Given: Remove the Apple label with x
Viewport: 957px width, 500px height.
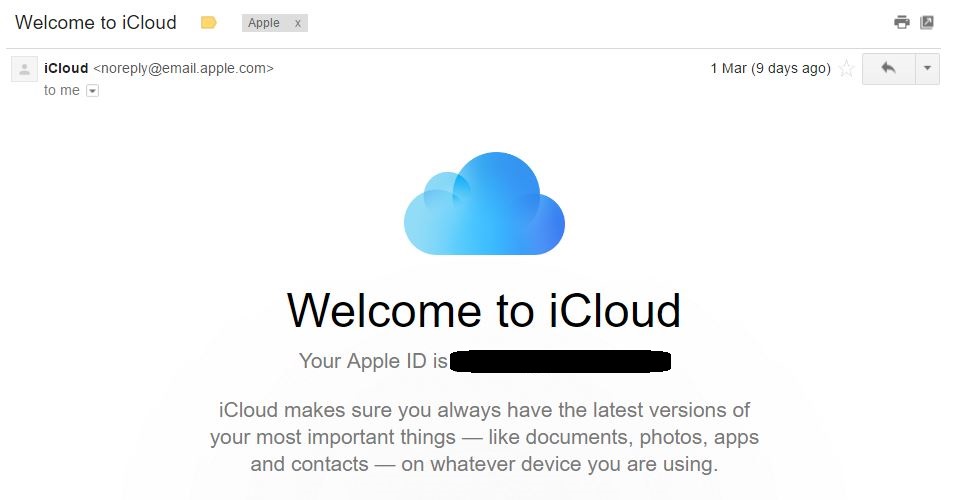Looking at the screenshot, I should [x=297, y=23].
